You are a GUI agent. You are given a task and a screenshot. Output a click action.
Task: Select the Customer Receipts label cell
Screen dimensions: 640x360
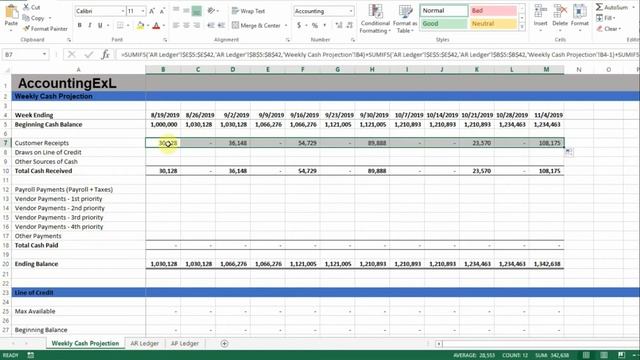pyautogui.click(x=78, y=143)
